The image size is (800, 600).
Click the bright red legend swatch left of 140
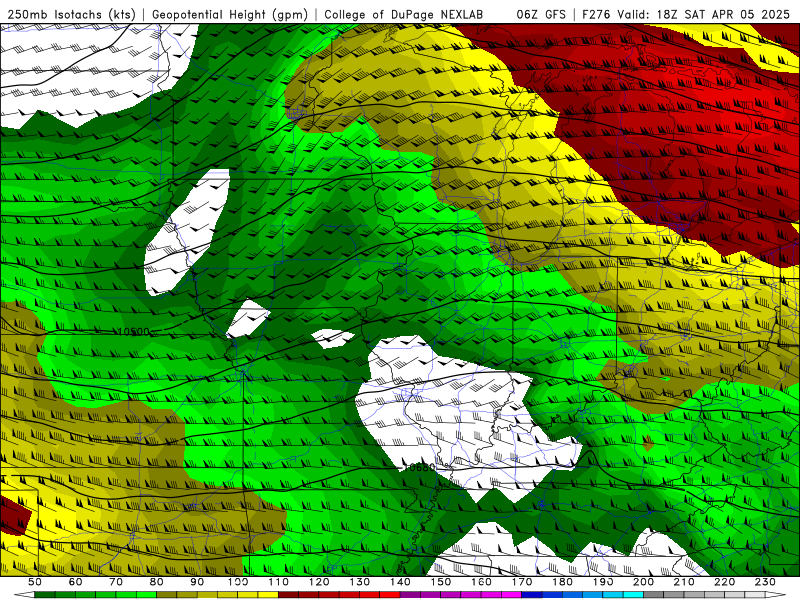tap(390, 595)
